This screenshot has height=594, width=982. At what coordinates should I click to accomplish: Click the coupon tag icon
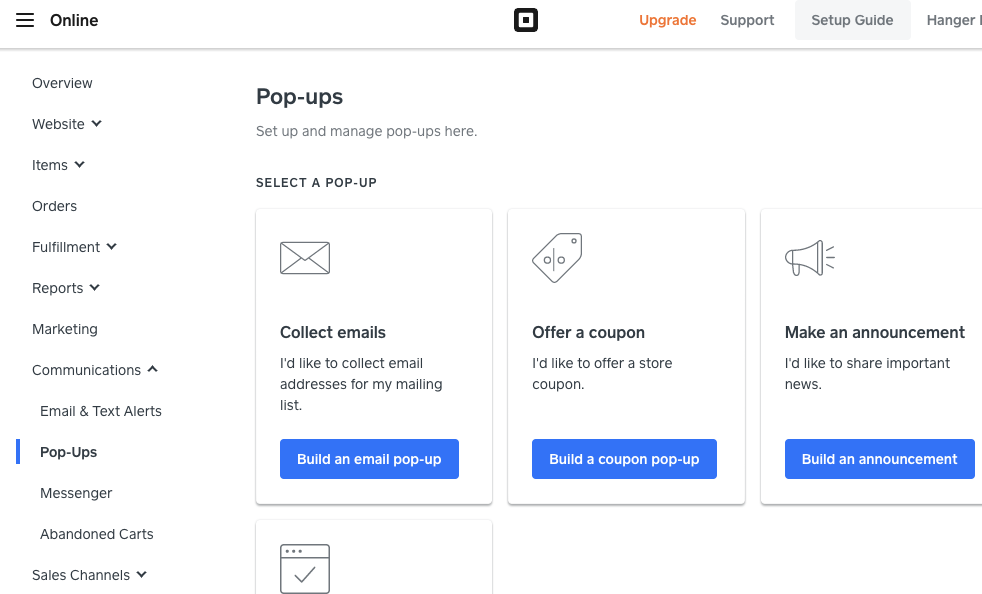pyautogui.click(x=557, y=258)
